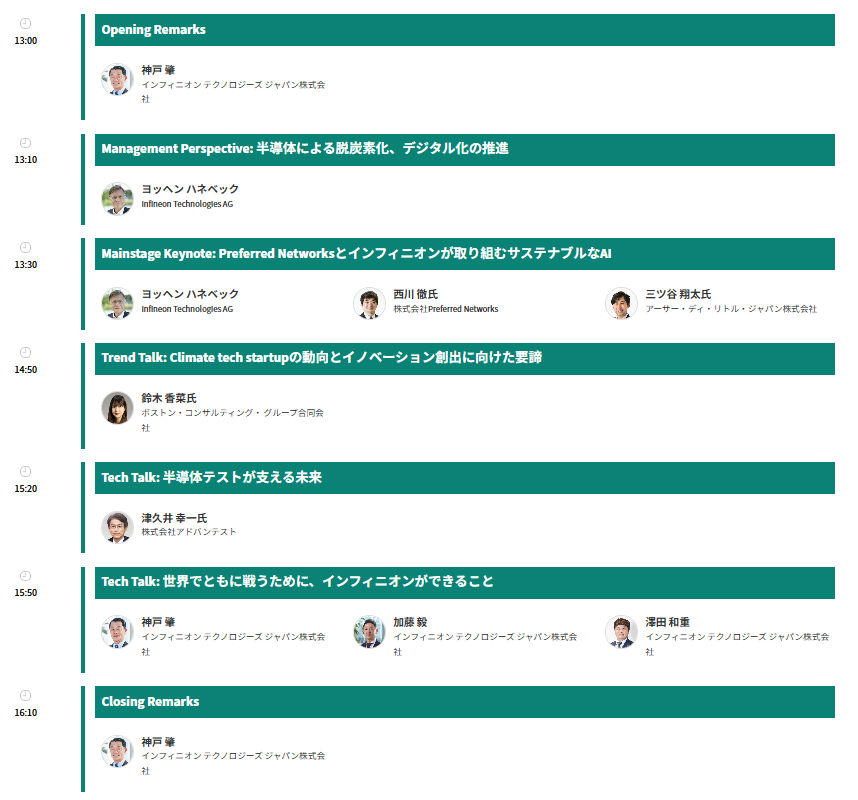Select speaker name 澤田 和重
Image resolution: width=858 pixels, height=800 pixels.
tap(667, 622)
